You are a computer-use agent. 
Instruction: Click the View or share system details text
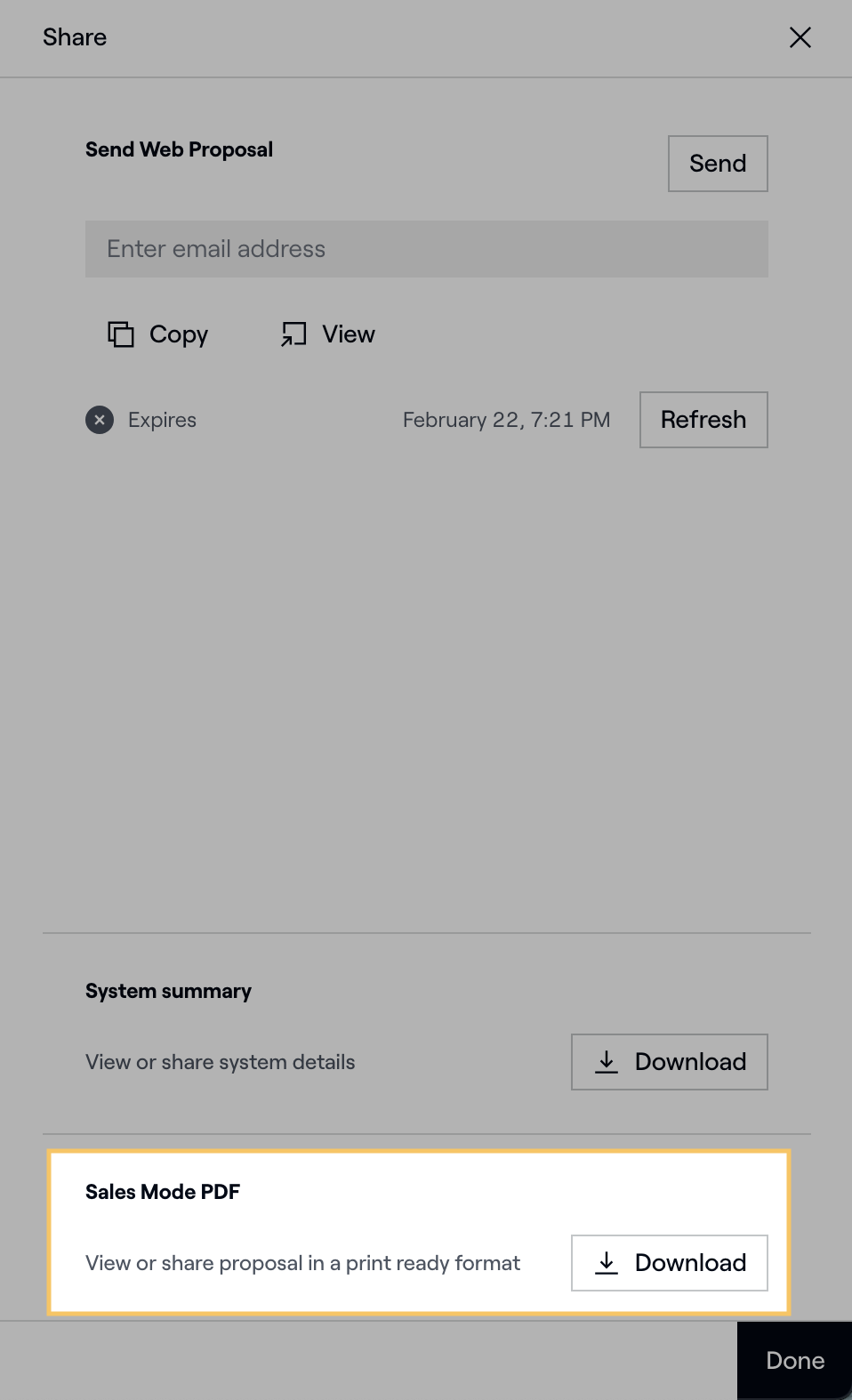click(x=220, y=1062)
